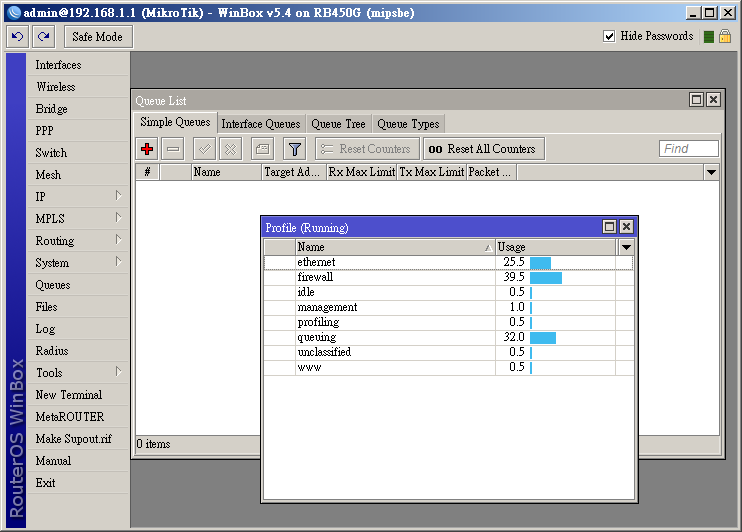The height and width of the screenshot is (532, 742).
Task: Select the idle profile row
Action: [449, 293]
